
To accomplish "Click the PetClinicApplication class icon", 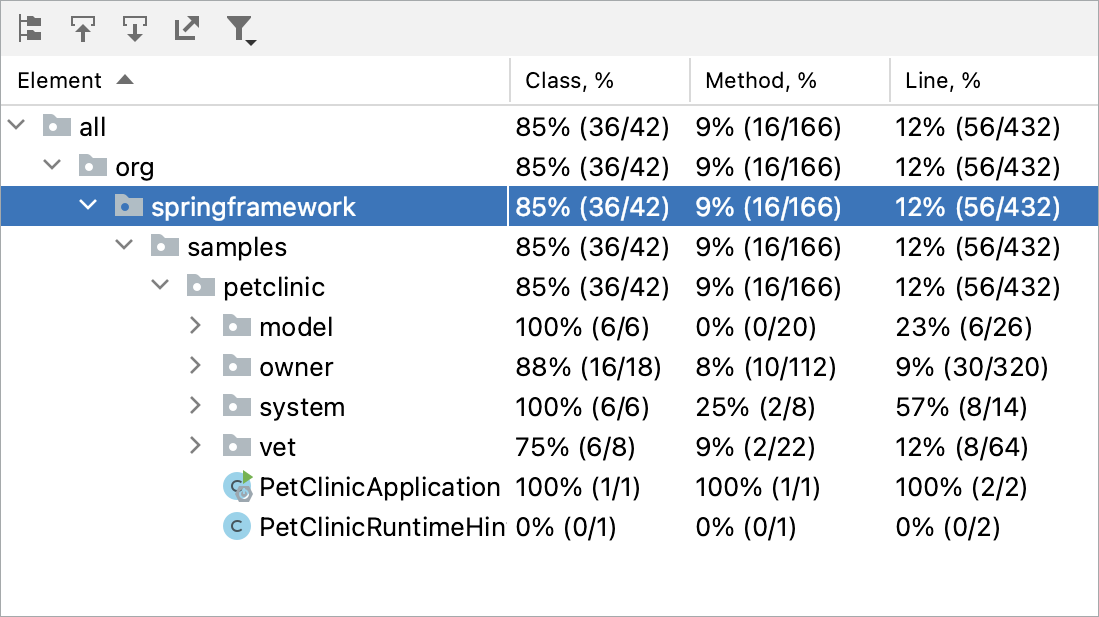I will [x=238, y=486].
